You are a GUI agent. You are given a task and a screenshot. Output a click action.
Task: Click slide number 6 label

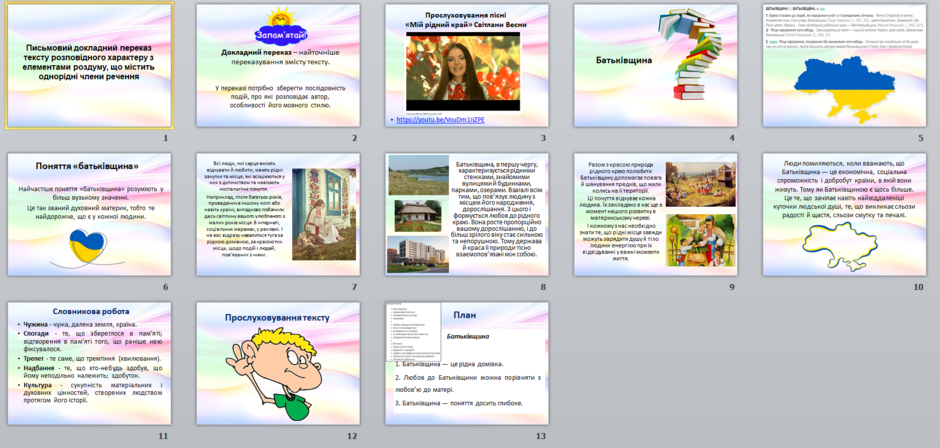(x=165, y=287)
